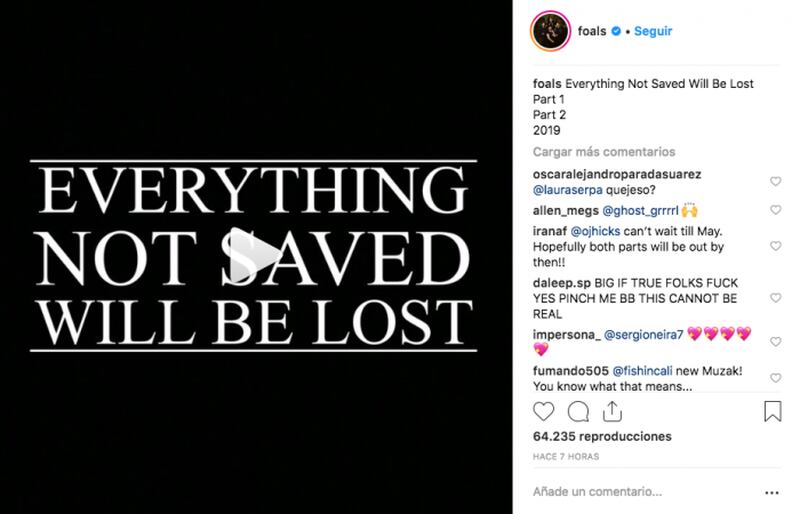Image resolution: width=800 pixels, height=514 pixels.
Task: Like fumando505's new Muzak comment
Action: pyautogui.click(x=776, y=378)
